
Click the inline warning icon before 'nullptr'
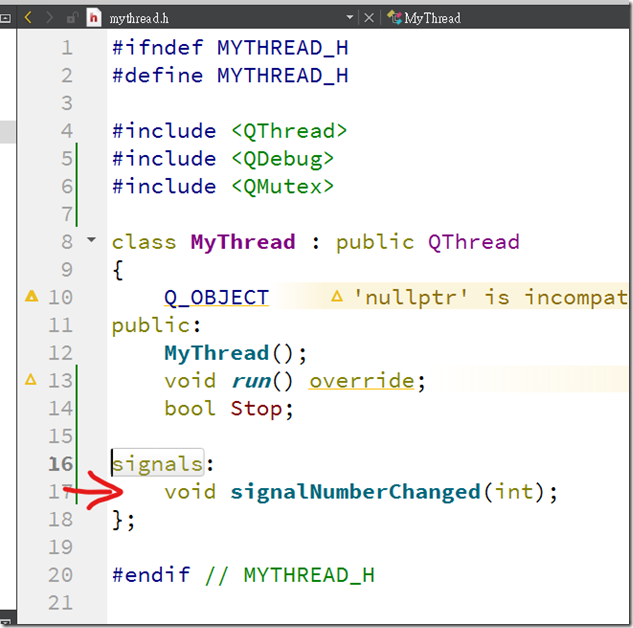pyautogui.click(x=337, y=297)
